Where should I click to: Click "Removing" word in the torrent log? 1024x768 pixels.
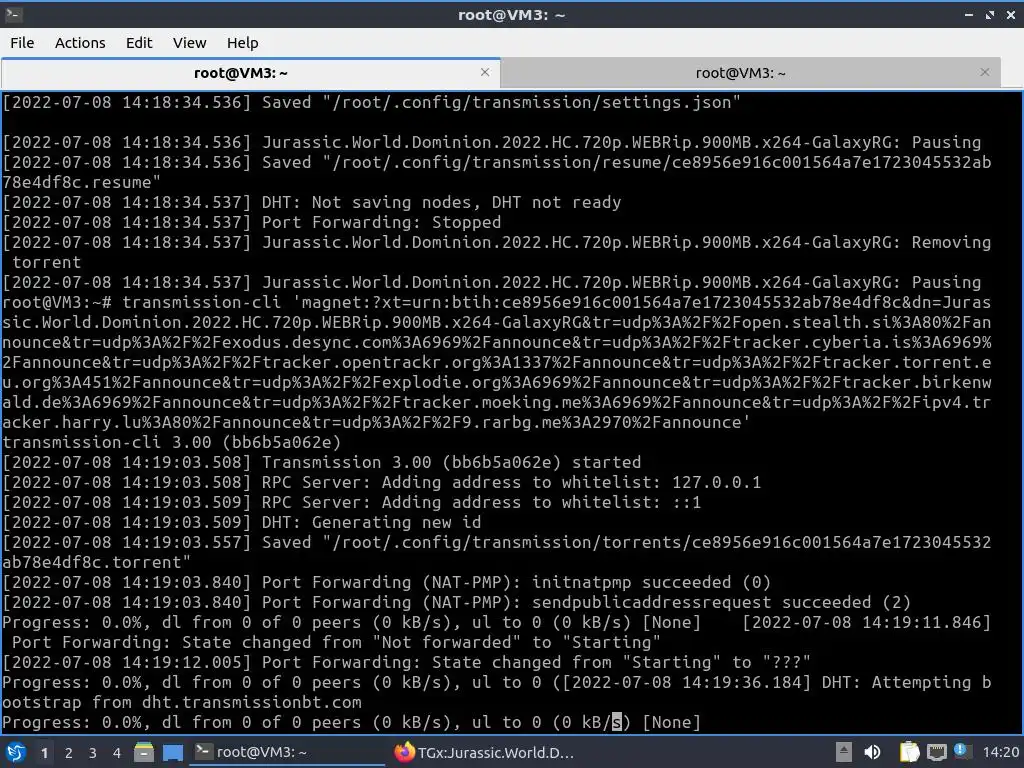(x=951, y=242)
